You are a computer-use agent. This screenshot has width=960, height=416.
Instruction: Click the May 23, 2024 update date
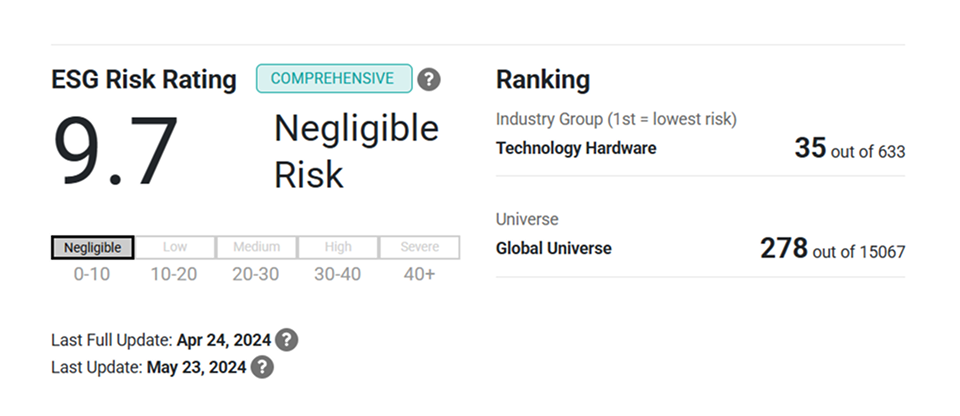[x=197, y=367]
